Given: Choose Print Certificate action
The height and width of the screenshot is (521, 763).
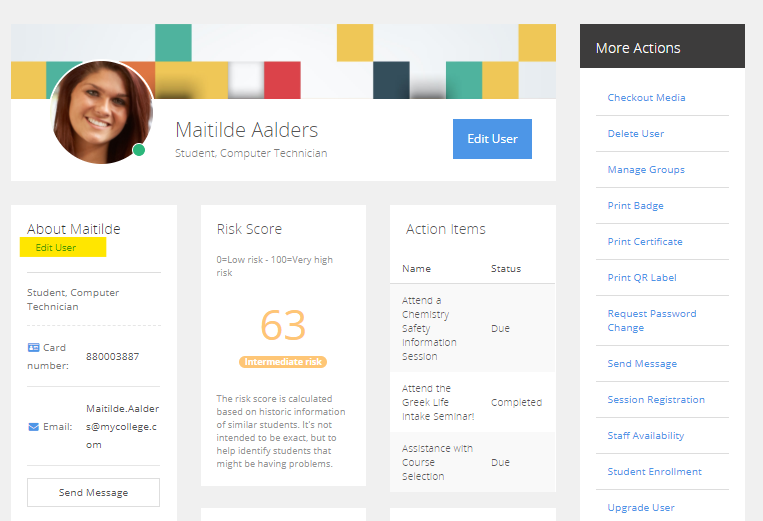Looking at the screenshot, I should click(645, 241).
